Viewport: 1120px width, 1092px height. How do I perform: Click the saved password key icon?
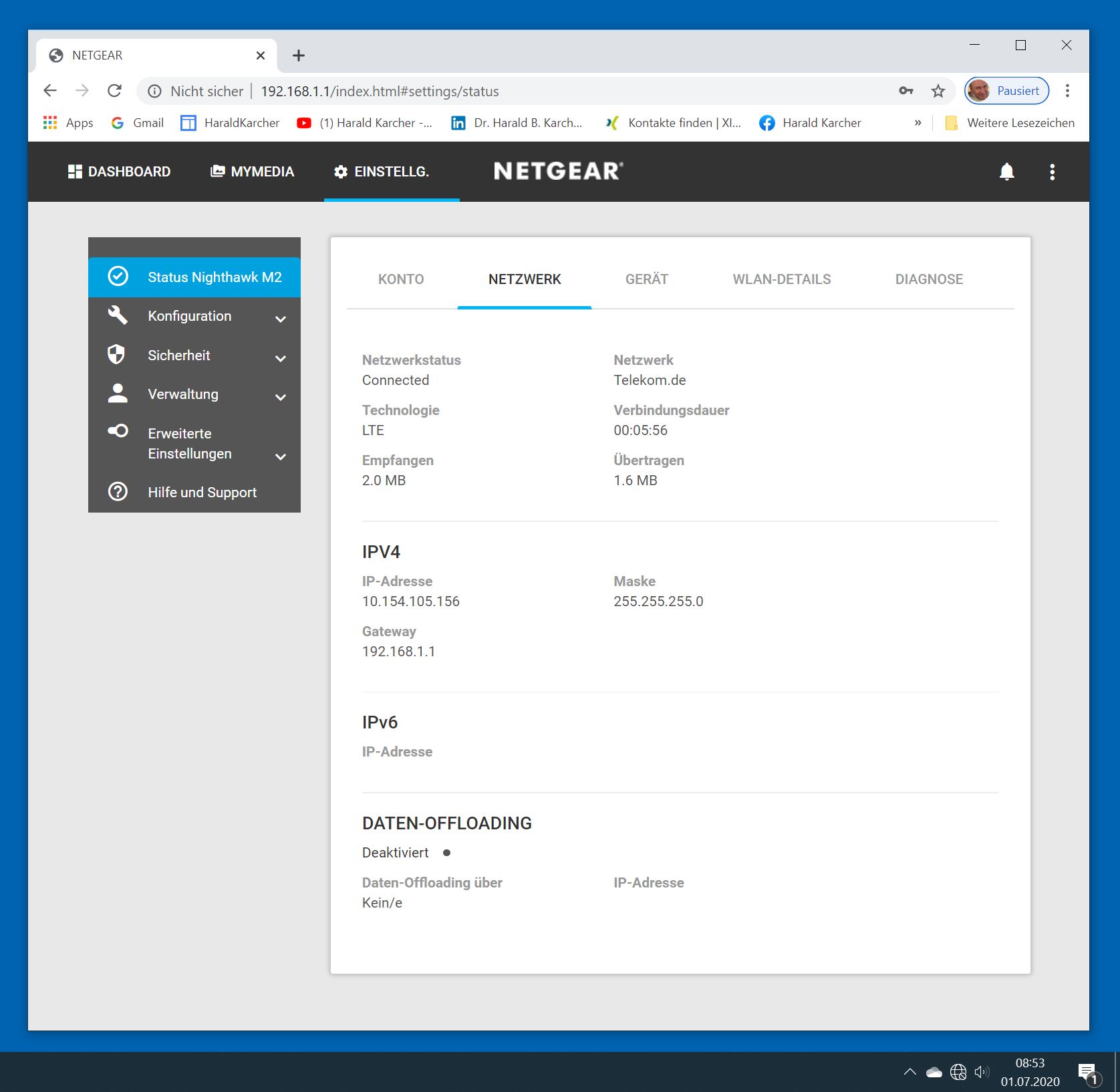click(905, 91)
